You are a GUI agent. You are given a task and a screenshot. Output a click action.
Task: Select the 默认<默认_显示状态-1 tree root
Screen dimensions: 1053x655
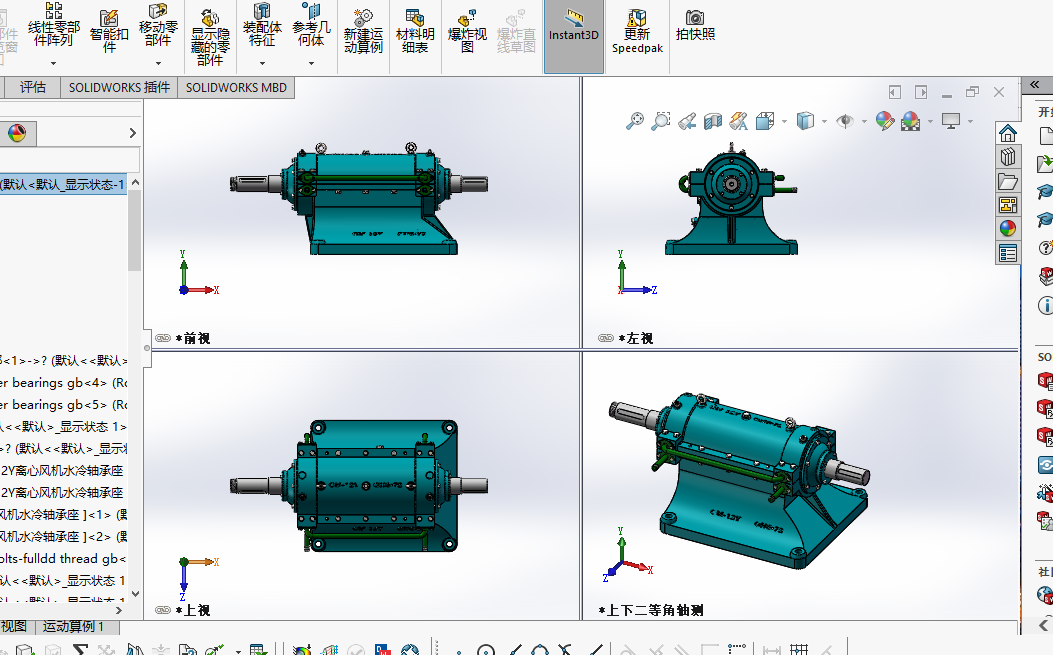click(x=63, y=184)
